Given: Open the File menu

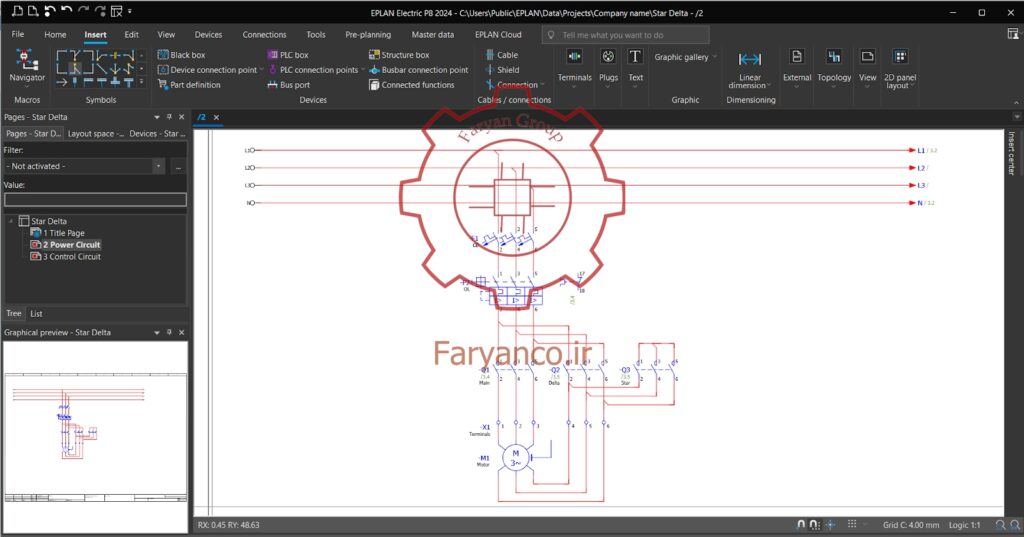Looking at the screenshot, I should point(18,35).
